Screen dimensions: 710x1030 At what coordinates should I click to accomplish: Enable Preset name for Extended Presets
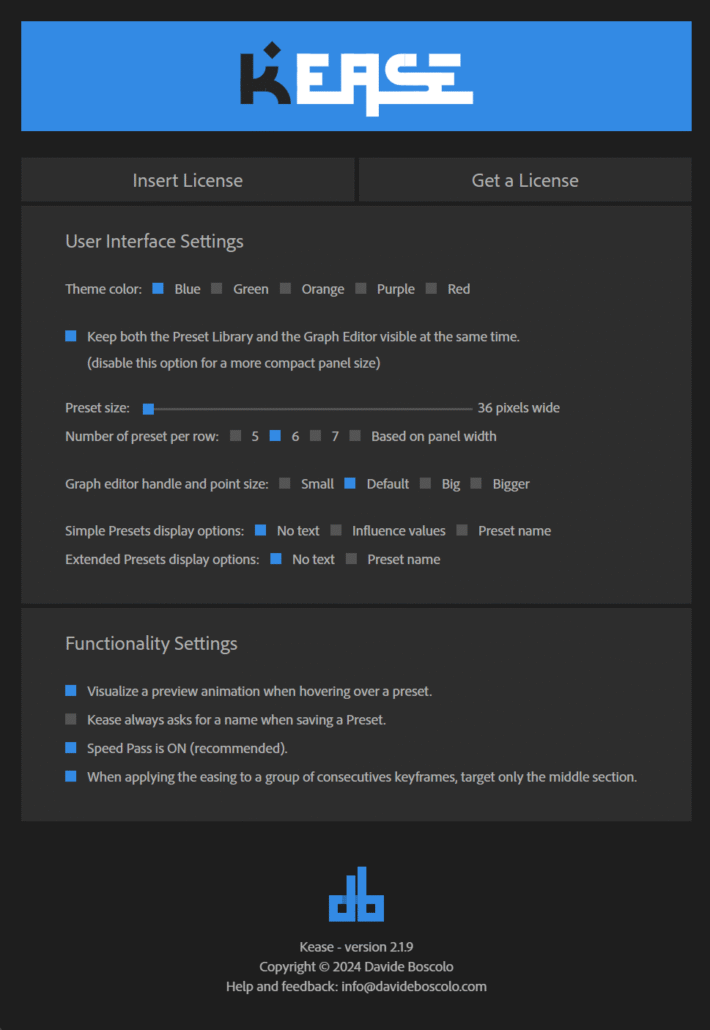[x=352, y=559]
